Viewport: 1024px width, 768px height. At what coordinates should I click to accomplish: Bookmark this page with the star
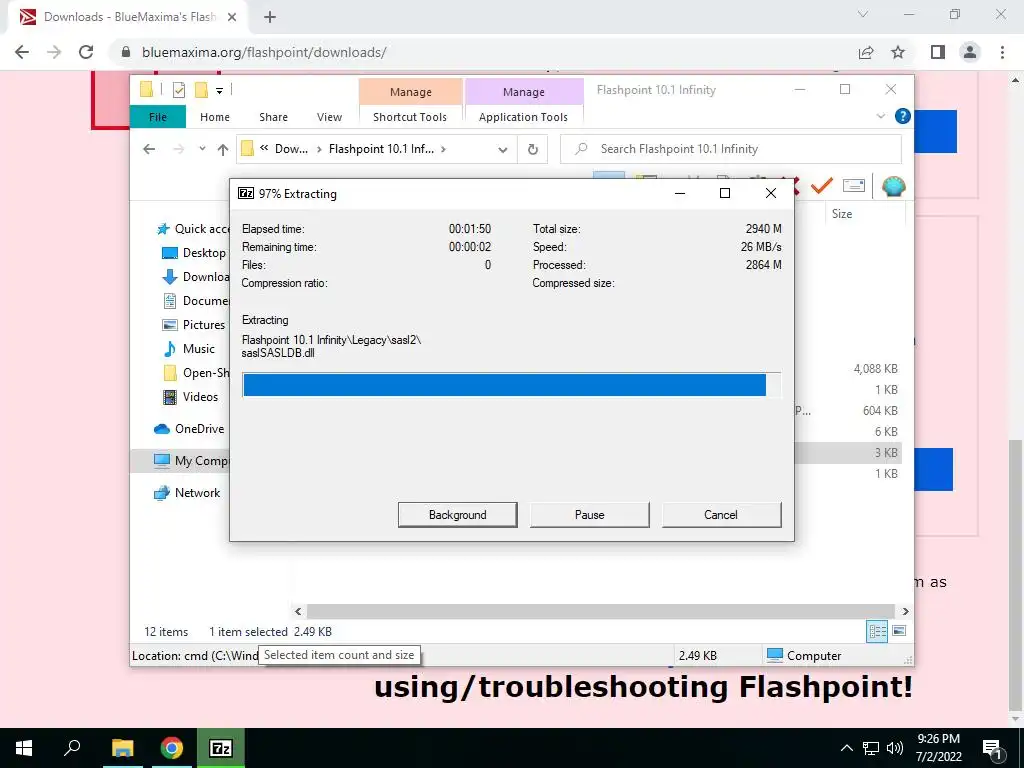point(898,52)
